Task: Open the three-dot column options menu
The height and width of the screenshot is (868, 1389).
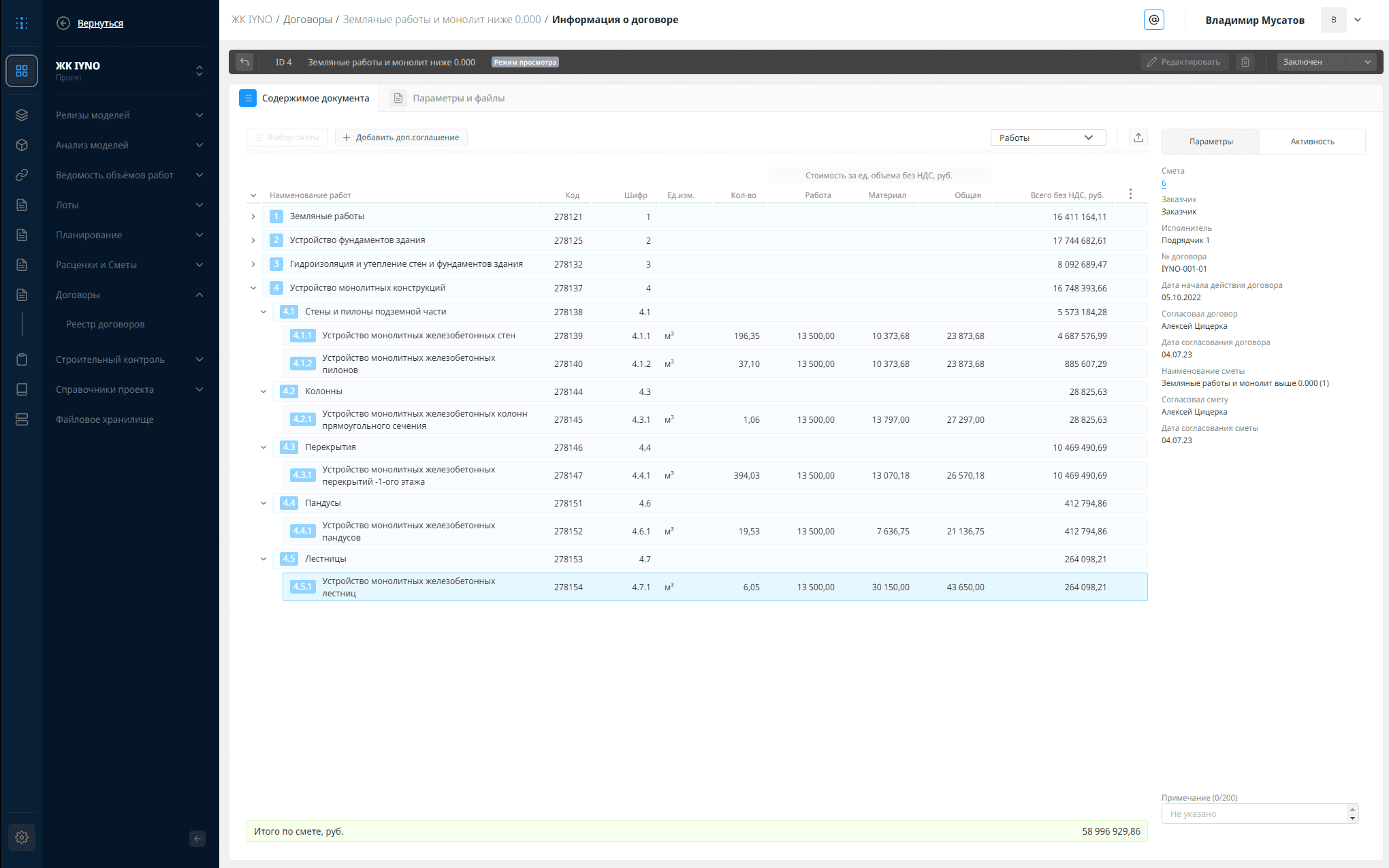Action: [1130, 194]
